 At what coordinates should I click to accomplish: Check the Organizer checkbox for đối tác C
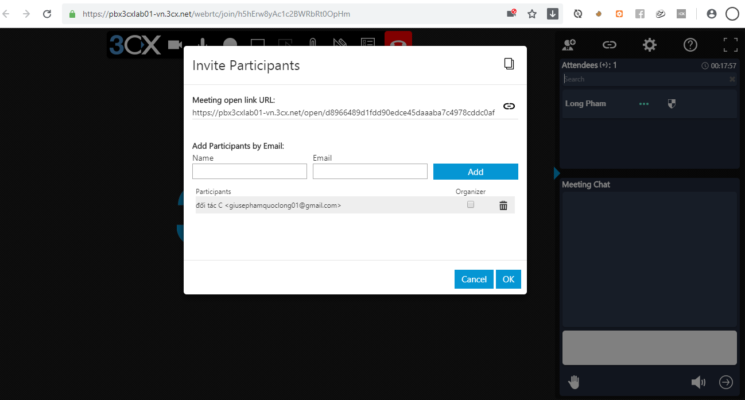470,205
